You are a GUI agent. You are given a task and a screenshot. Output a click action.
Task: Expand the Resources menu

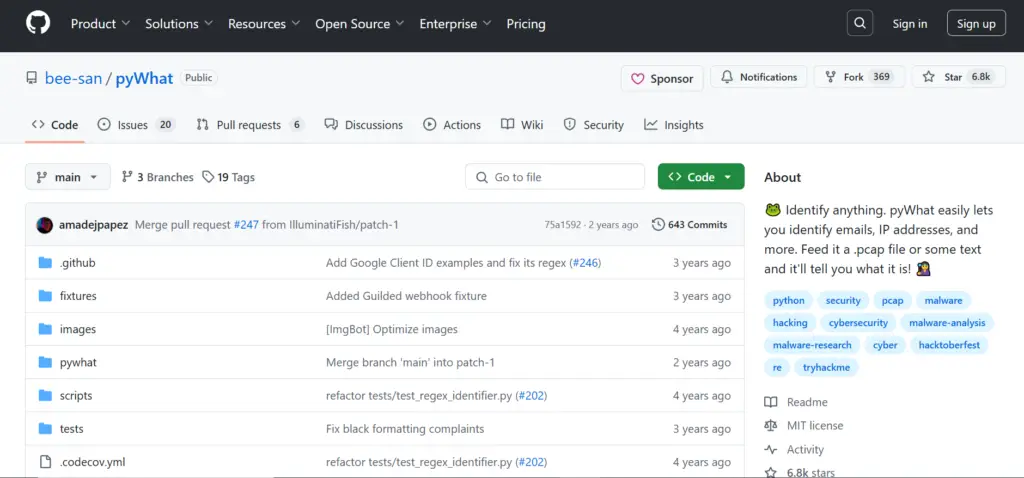click(264, 24)
